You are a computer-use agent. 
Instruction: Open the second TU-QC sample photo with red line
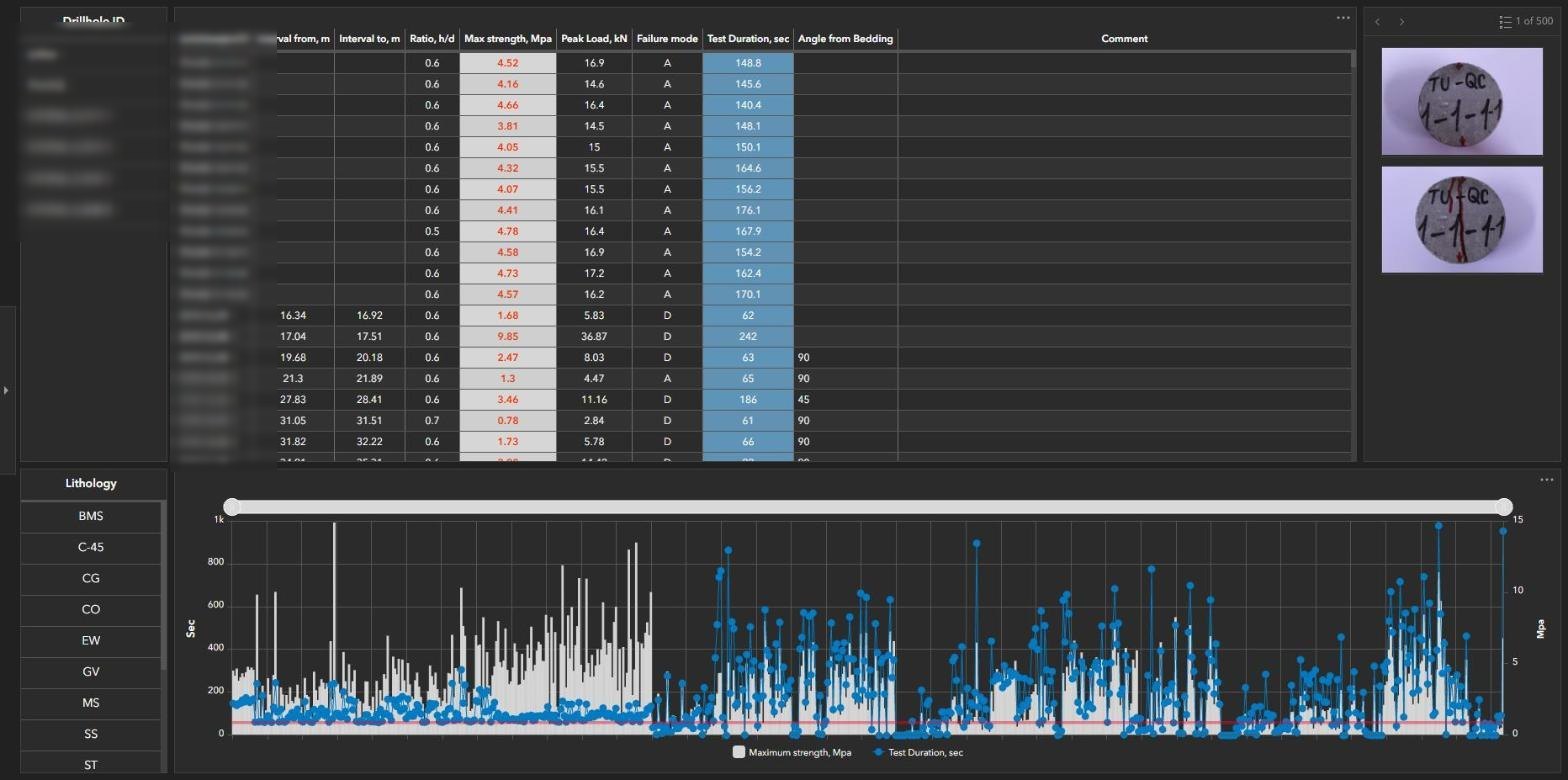1462,219
